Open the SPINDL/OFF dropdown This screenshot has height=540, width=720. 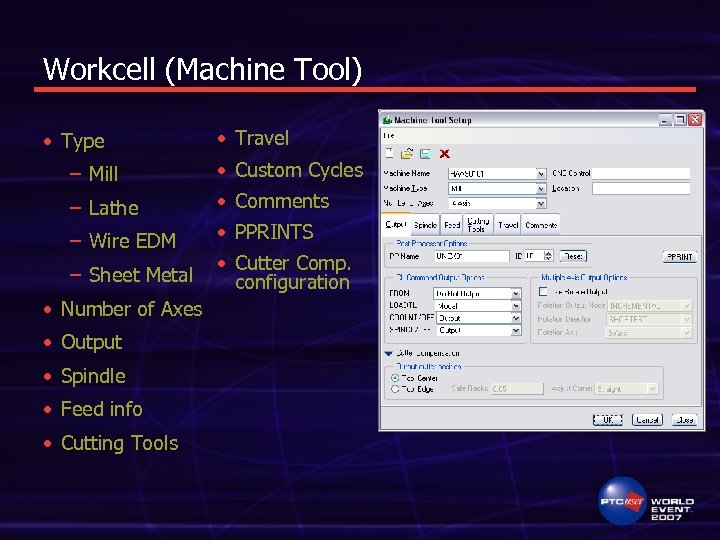point(516,330)
